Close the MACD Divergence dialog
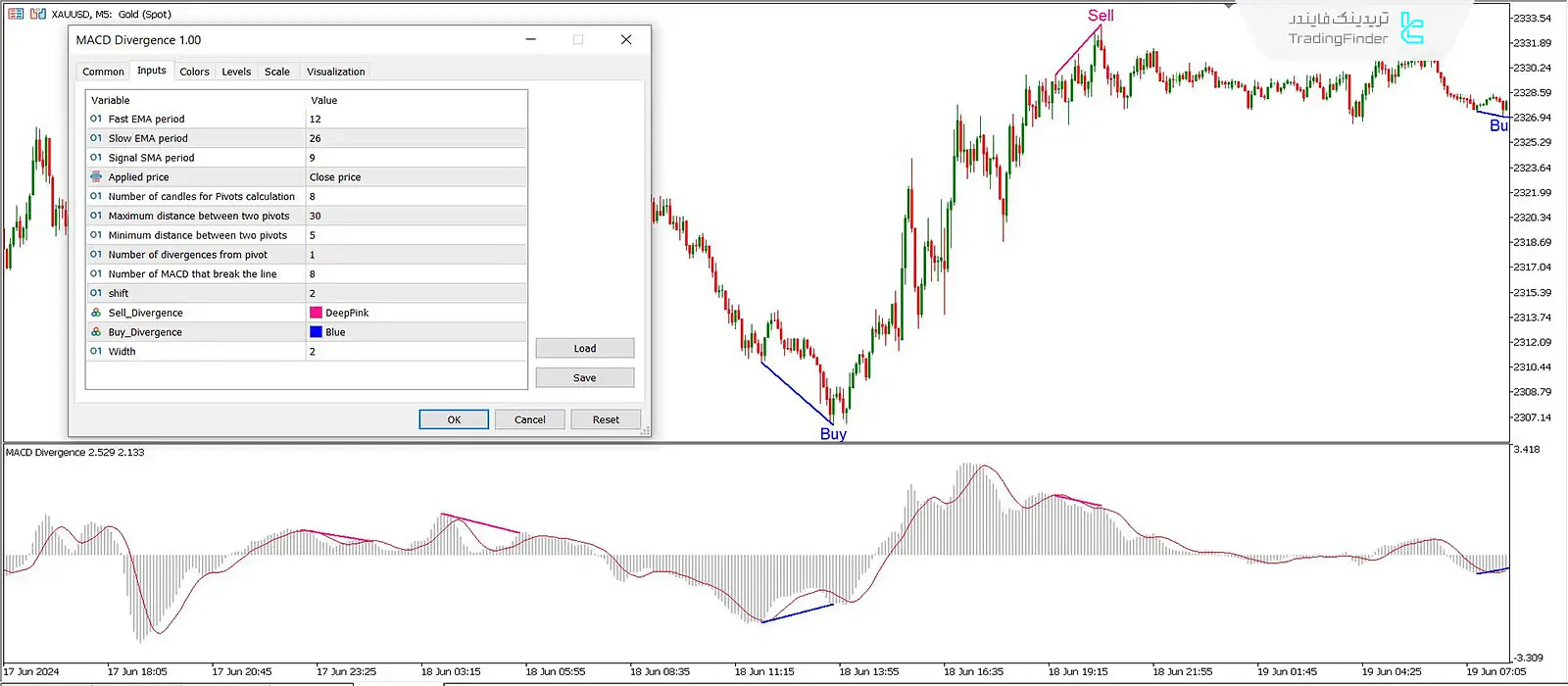Viewport: 1568px width, 686px height. tap(626, 40)
